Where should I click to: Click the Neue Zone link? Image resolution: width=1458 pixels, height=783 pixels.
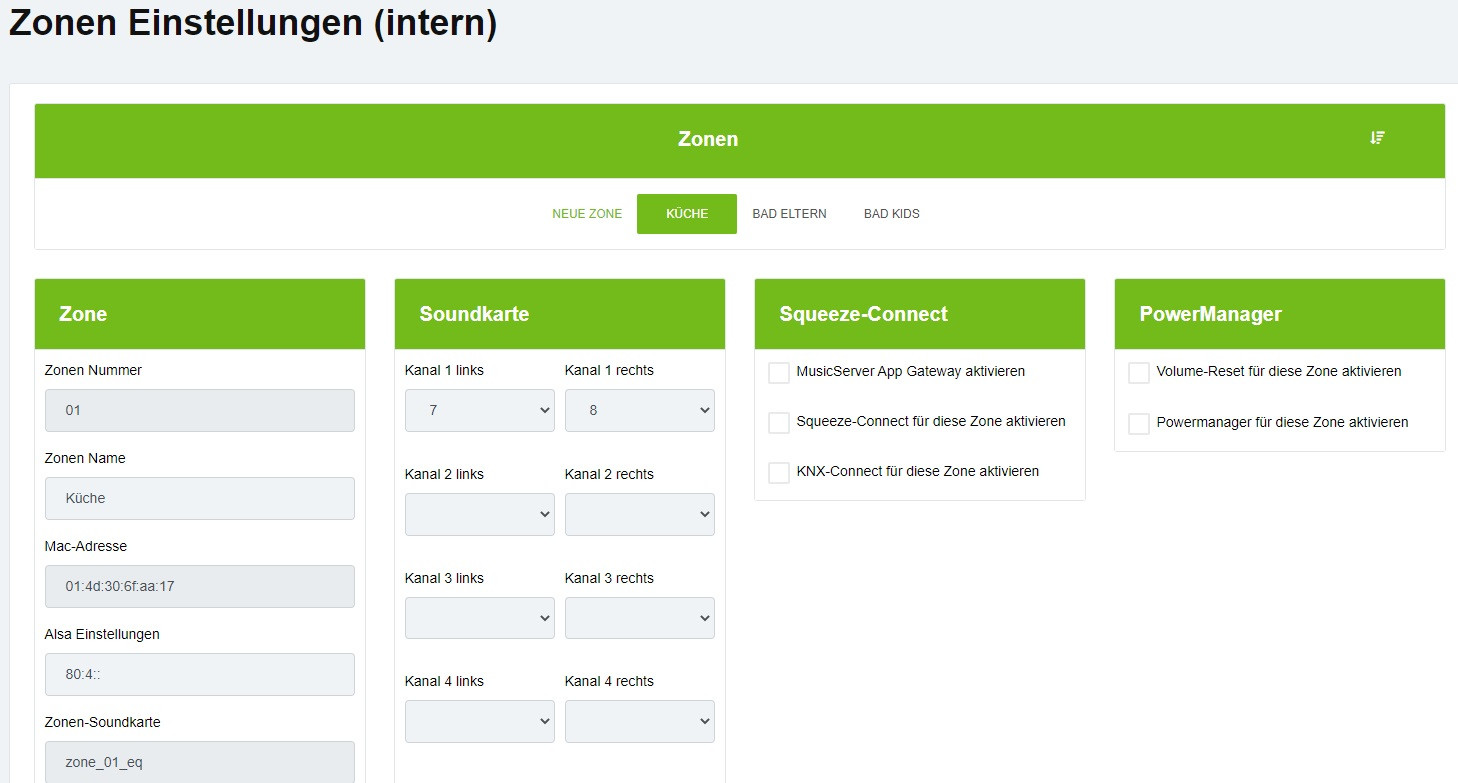point(587,214)
